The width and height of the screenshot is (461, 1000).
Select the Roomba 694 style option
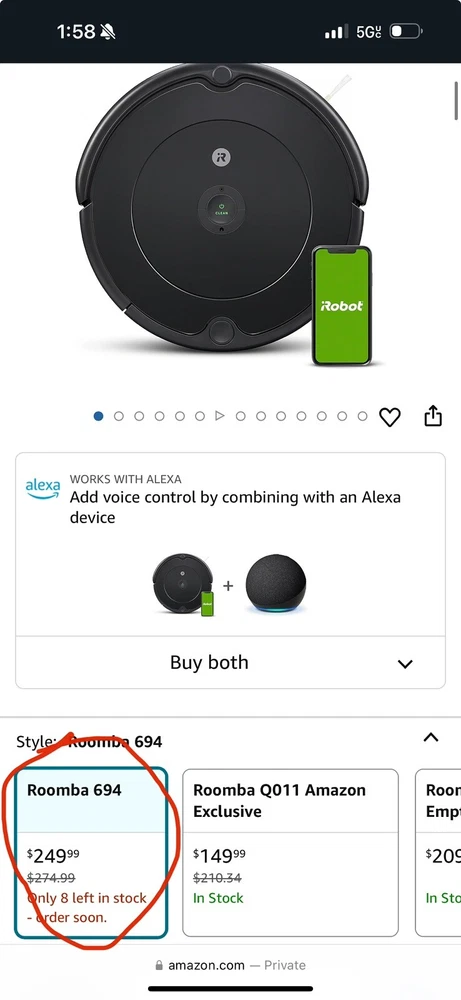pos(91,853)
